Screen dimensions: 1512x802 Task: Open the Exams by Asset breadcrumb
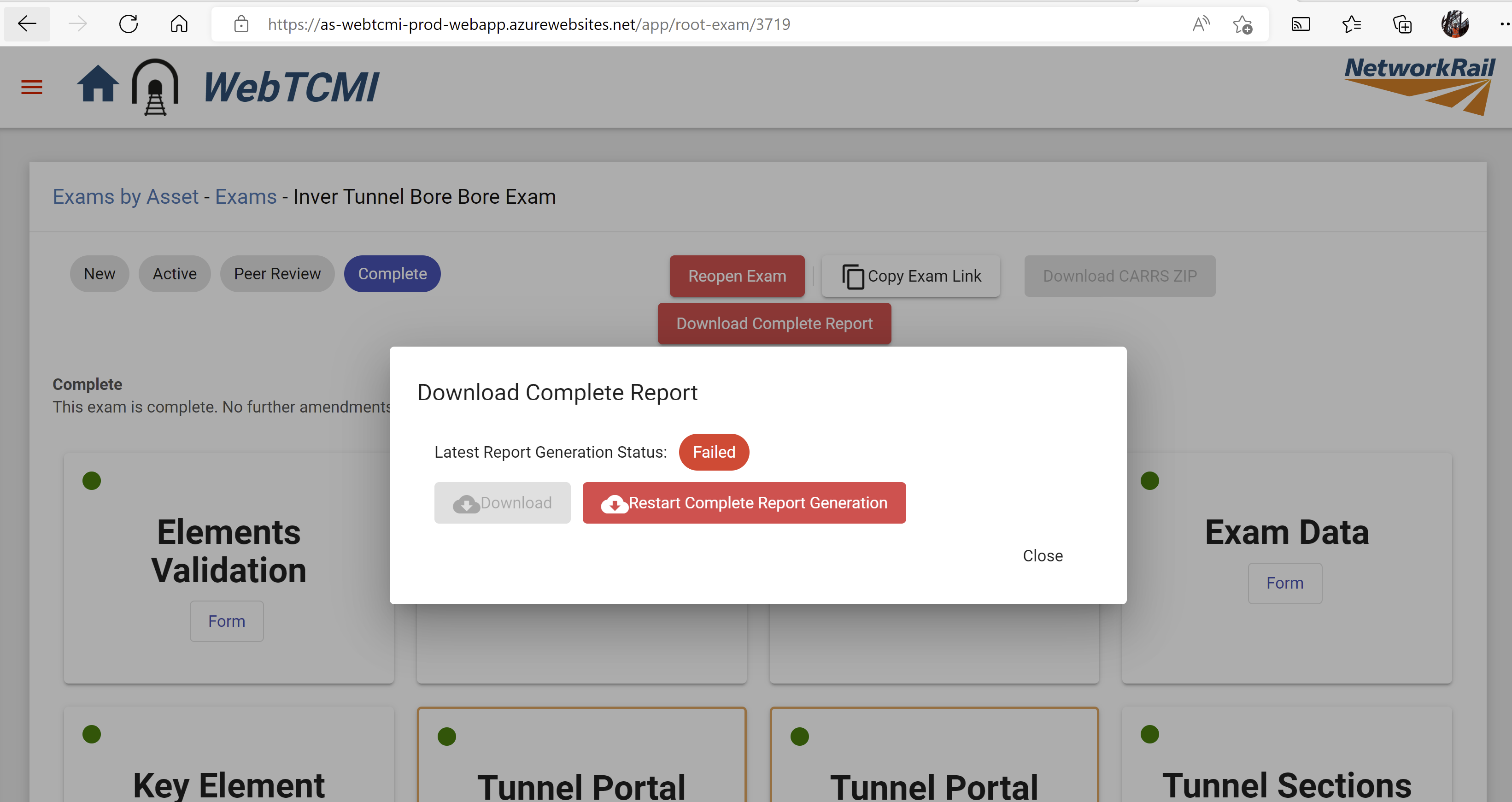click(126, 196)
